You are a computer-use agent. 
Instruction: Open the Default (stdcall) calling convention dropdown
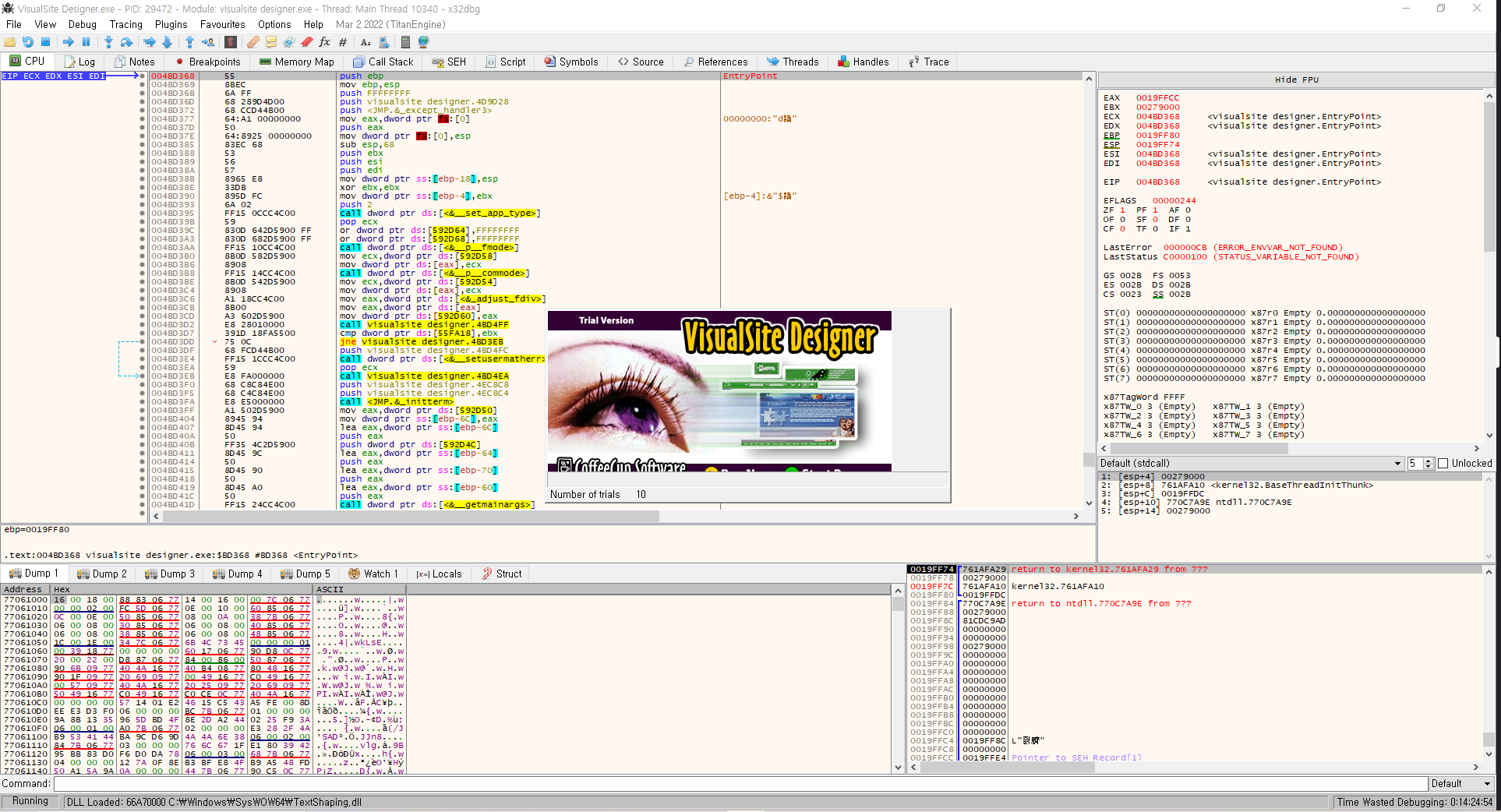pyautogui.click(x=1250, y=463)
